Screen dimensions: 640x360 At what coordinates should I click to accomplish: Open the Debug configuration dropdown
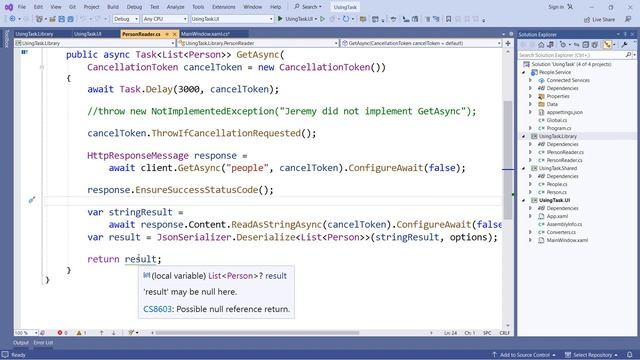tap(126, 19)
